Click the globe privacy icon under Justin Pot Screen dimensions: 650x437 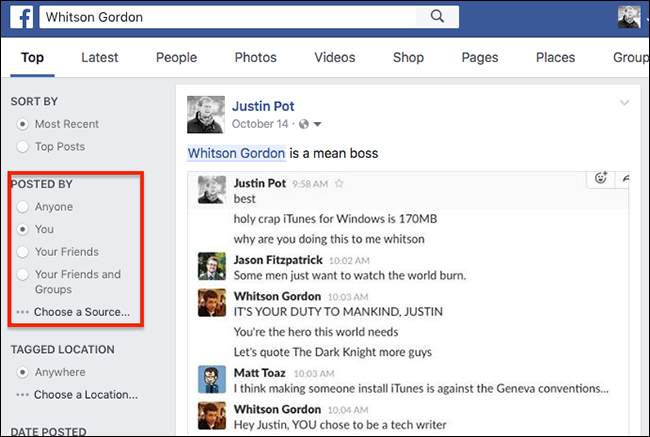point(304,124)
